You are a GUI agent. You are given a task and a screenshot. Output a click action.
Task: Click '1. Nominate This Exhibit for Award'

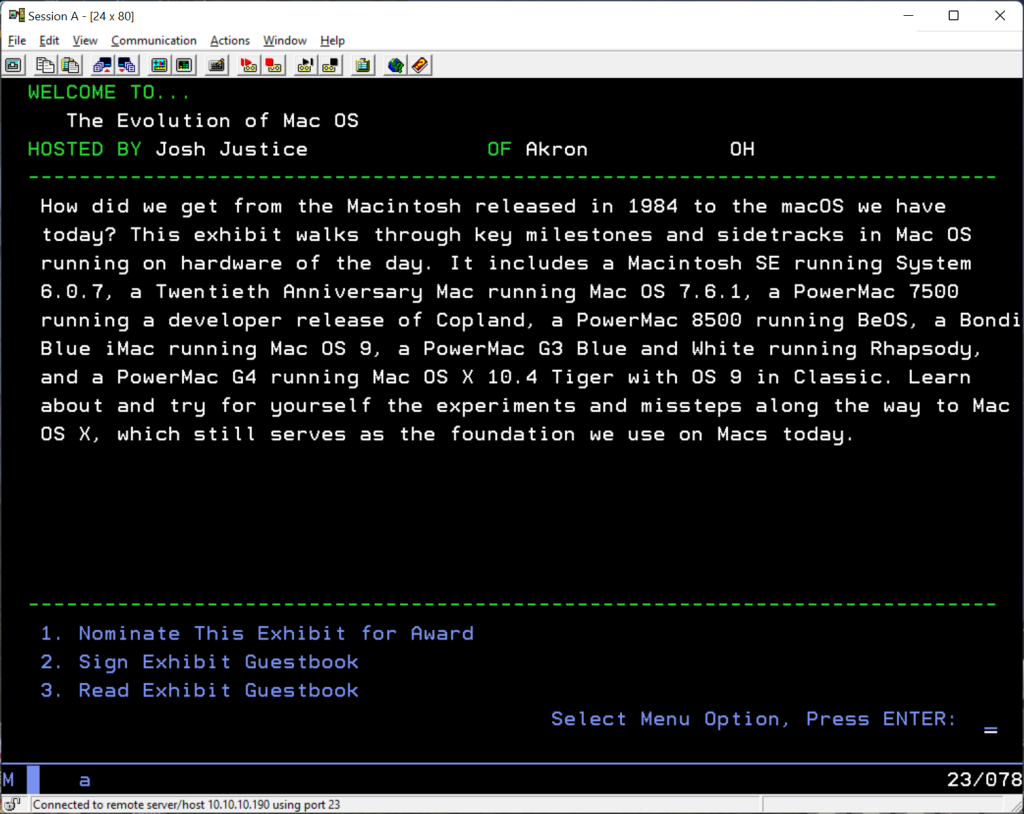pyautogui.click(x=257, y=634)
